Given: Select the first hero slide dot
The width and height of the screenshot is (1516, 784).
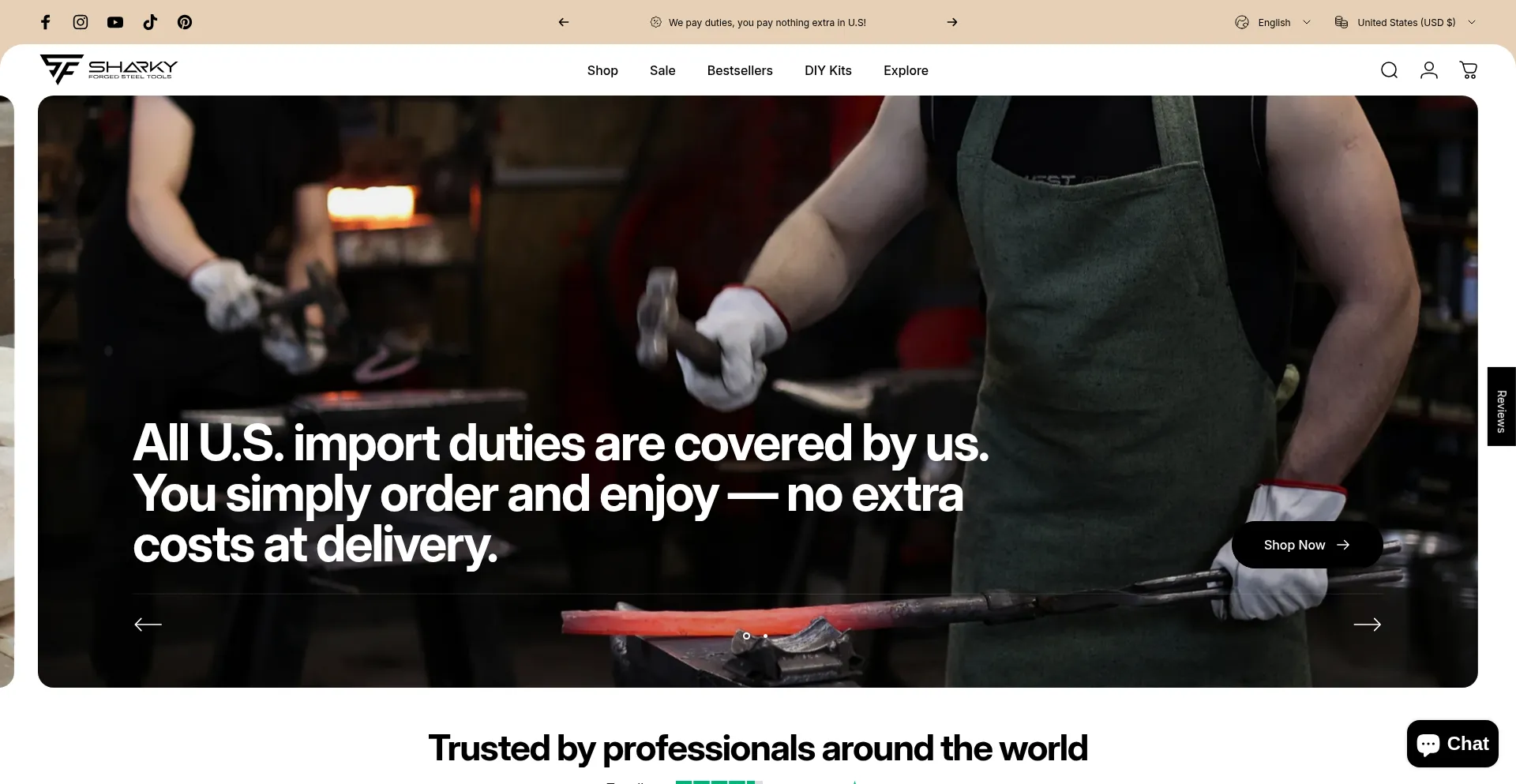Looking at the screenshot, I should pyautogui.click(x=746, y=636).
